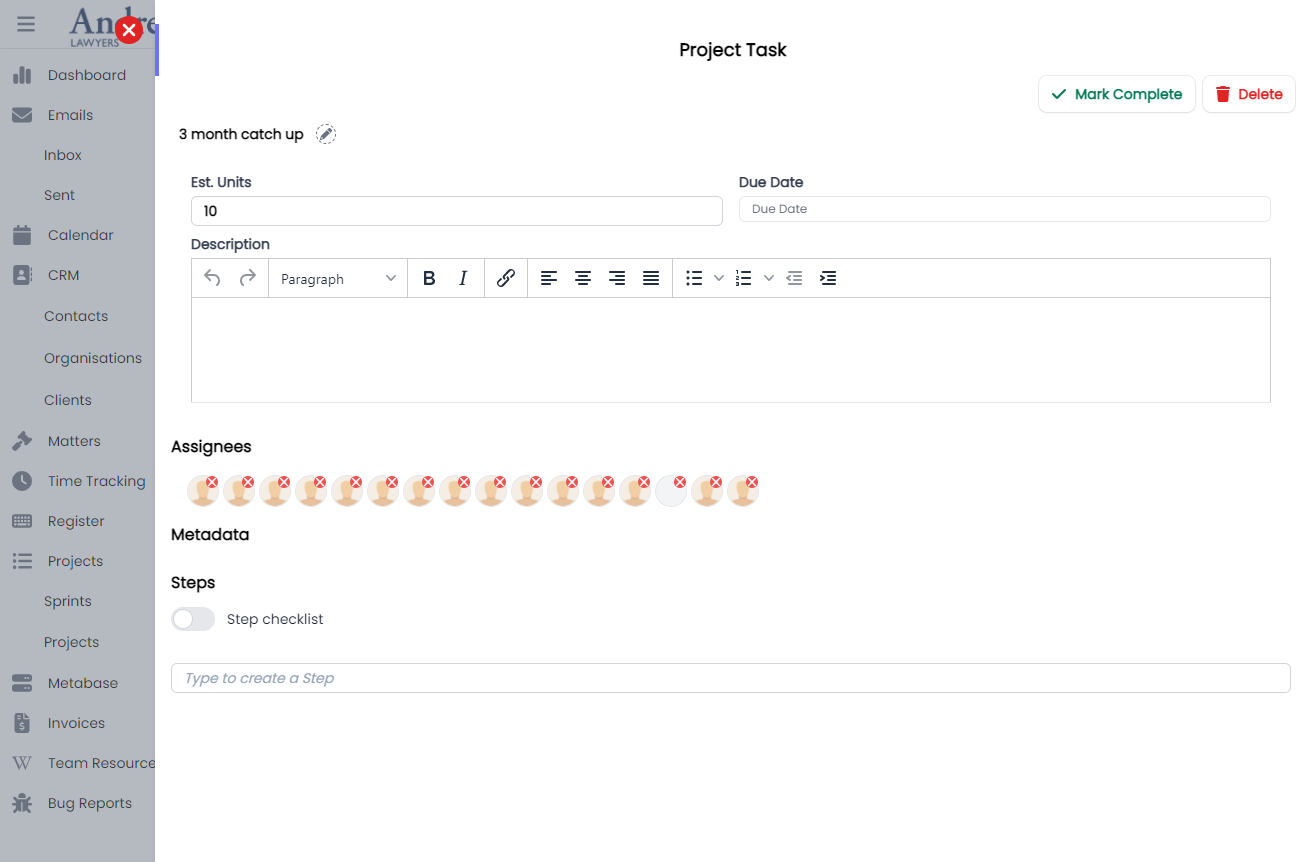The image size is (1307, 862).
Task: Click the undo arrow in the editor
Action: 212,279
